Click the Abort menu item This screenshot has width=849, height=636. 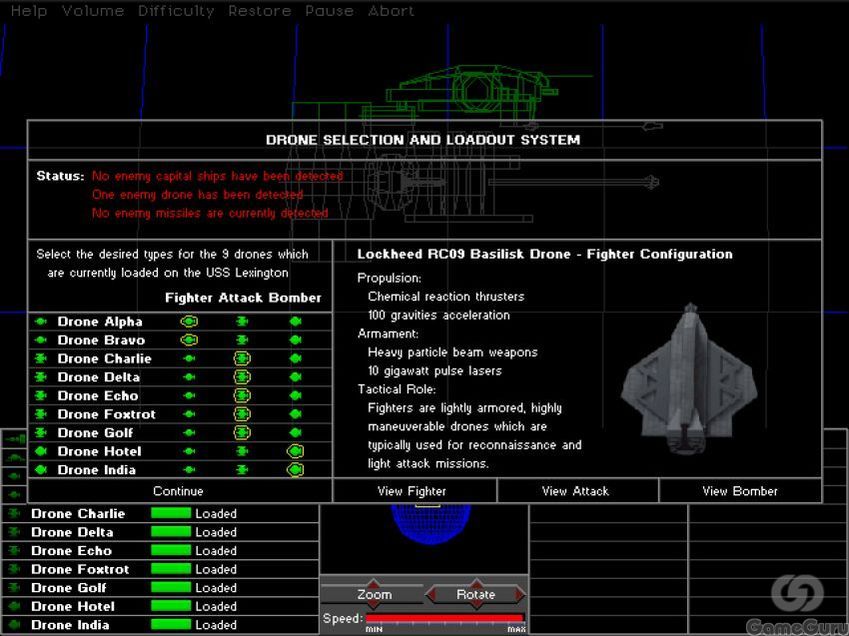[391, 11]
